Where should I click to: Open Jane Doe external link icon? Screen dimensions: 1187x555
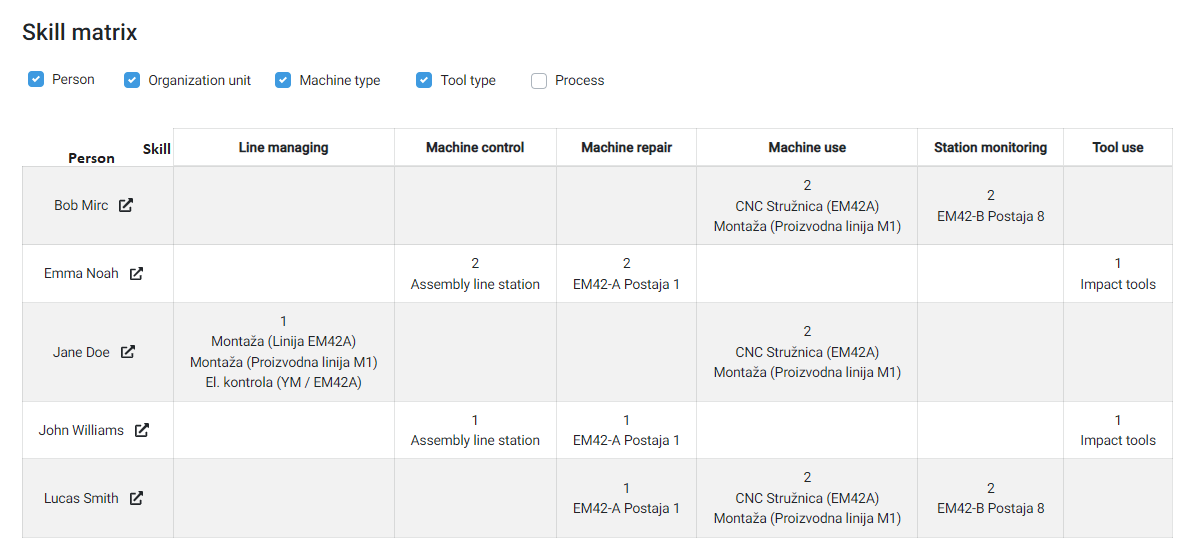pyautogui.click(x=129, y=352)
